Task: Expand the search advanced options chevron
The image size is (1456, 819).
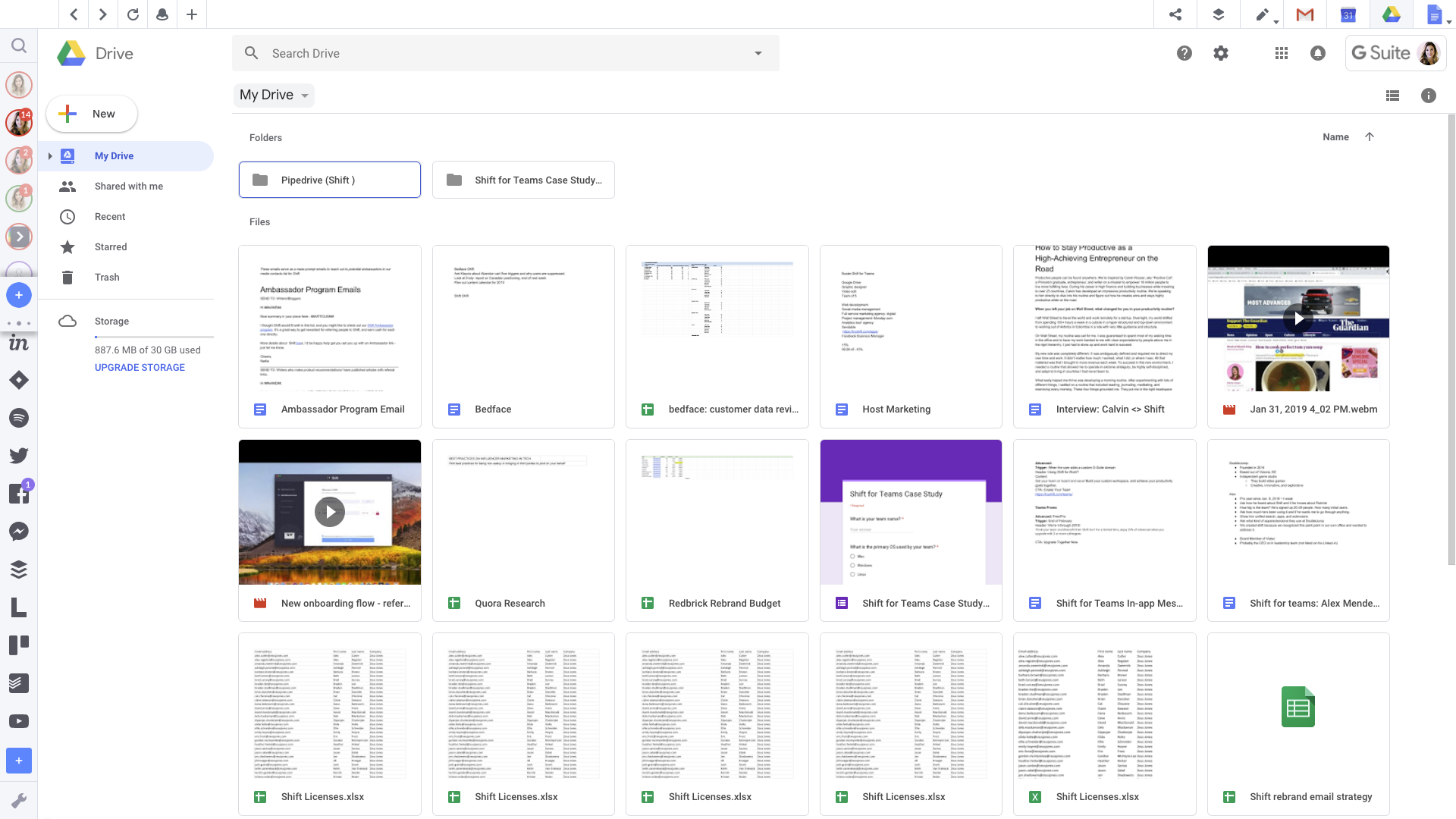Action: 758,53
